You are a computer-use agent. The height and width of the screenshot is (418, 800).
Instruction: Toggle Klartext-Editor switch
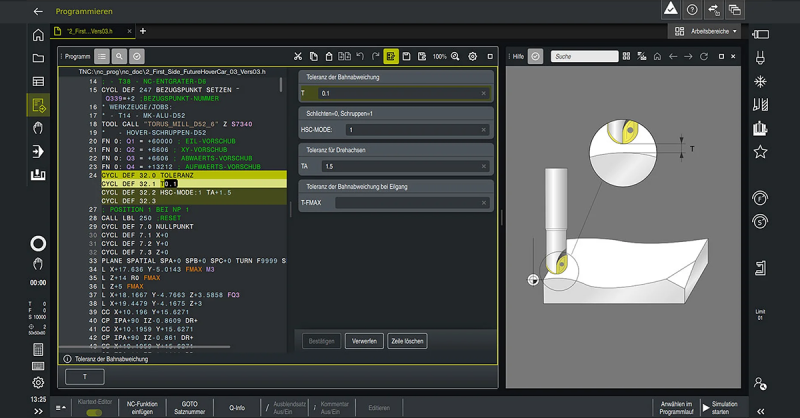pyautogui.click(x=94, y=412)
